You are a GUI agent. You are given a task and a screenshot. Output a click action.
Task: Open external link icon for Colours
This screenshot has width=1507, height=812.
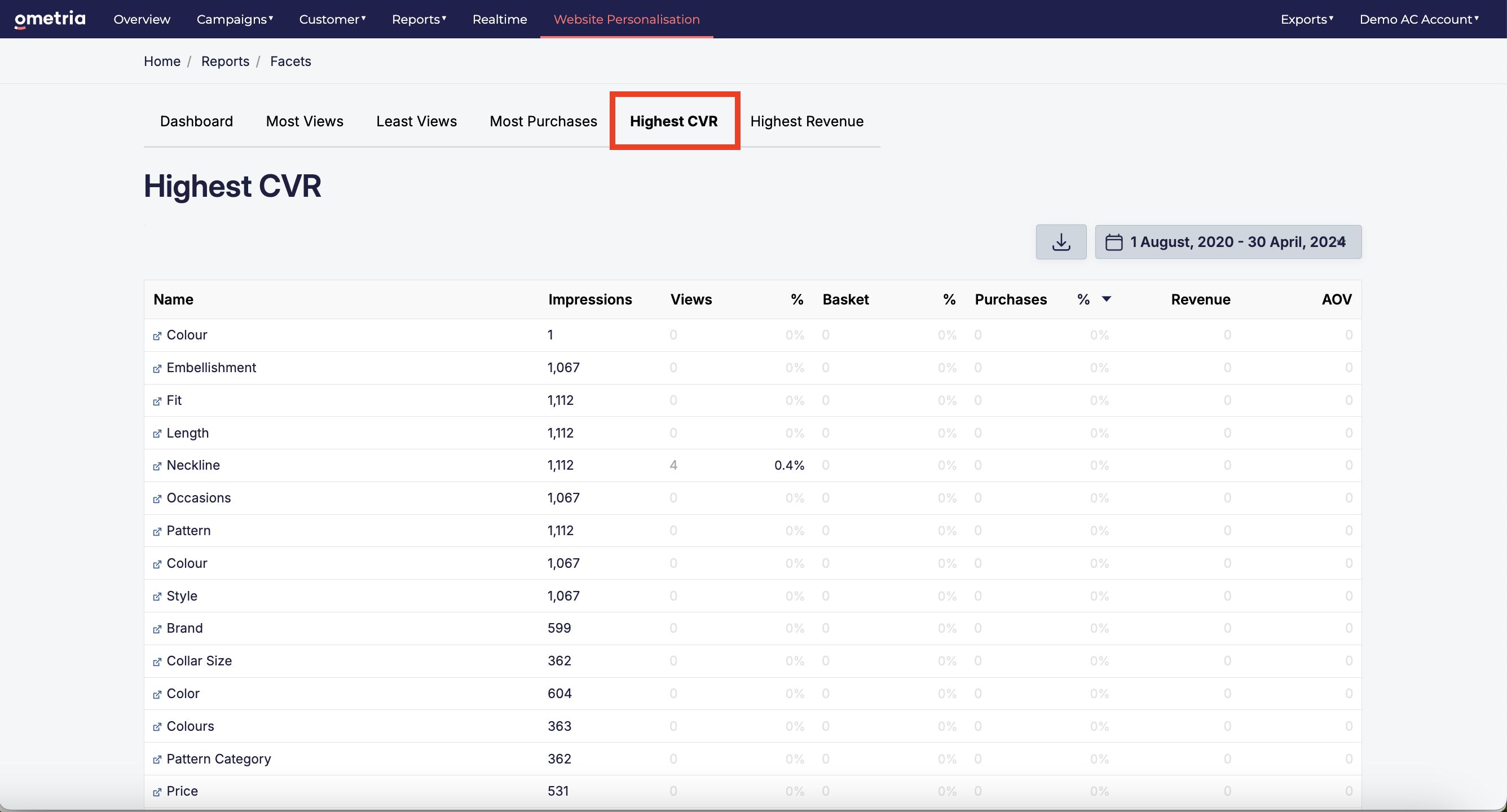(x=157, y=727)
